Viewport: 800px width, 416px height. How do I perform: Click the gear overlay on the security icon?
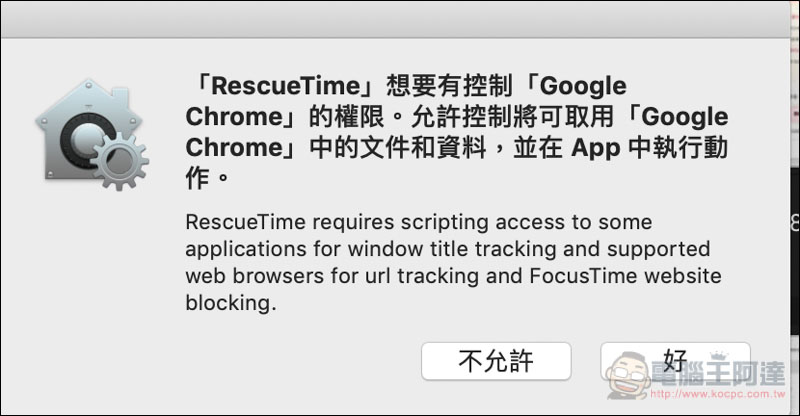click(120, 161)
